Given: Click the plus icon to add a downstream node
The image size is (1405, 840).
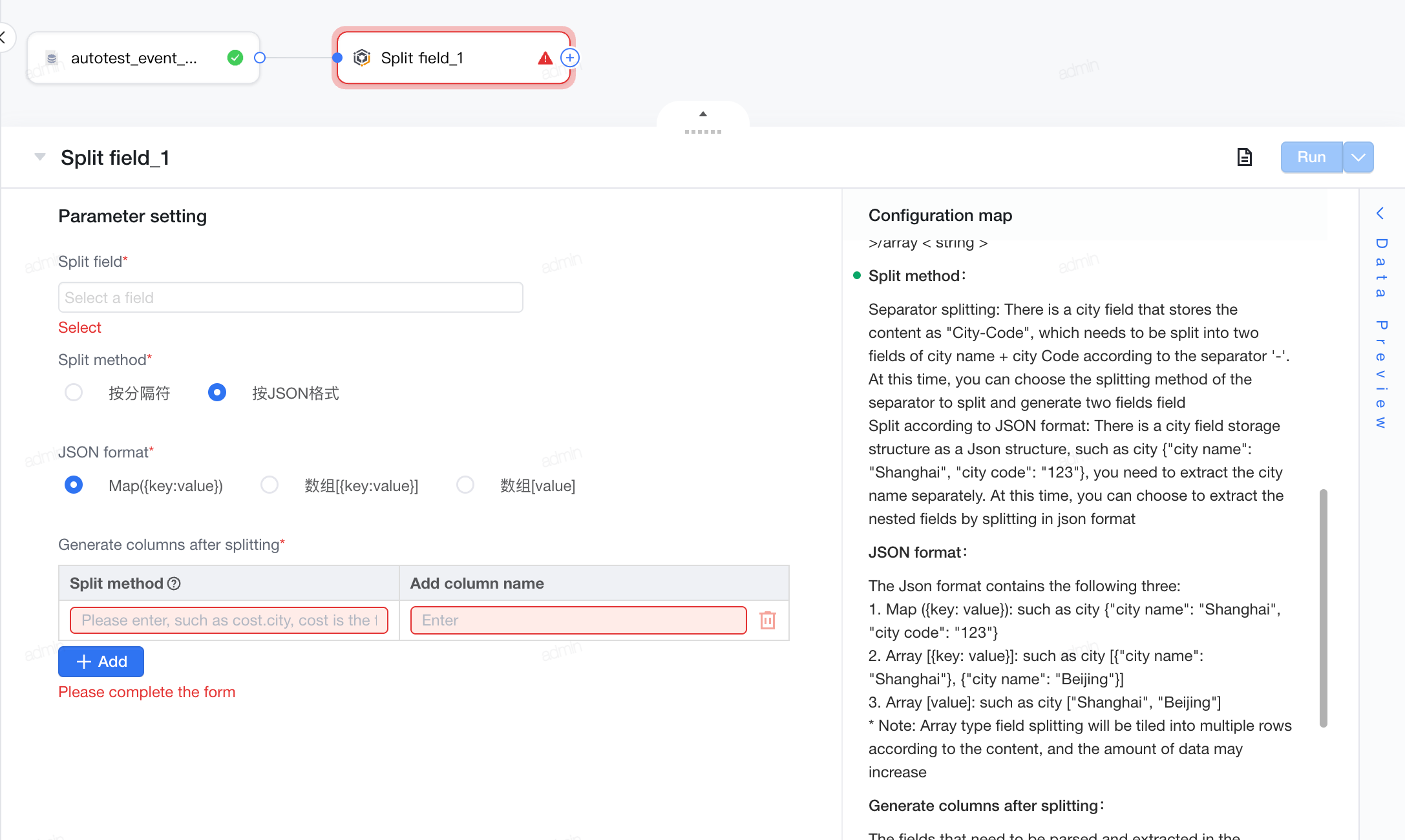Looking at the screenshot, I should pos(569,58).
